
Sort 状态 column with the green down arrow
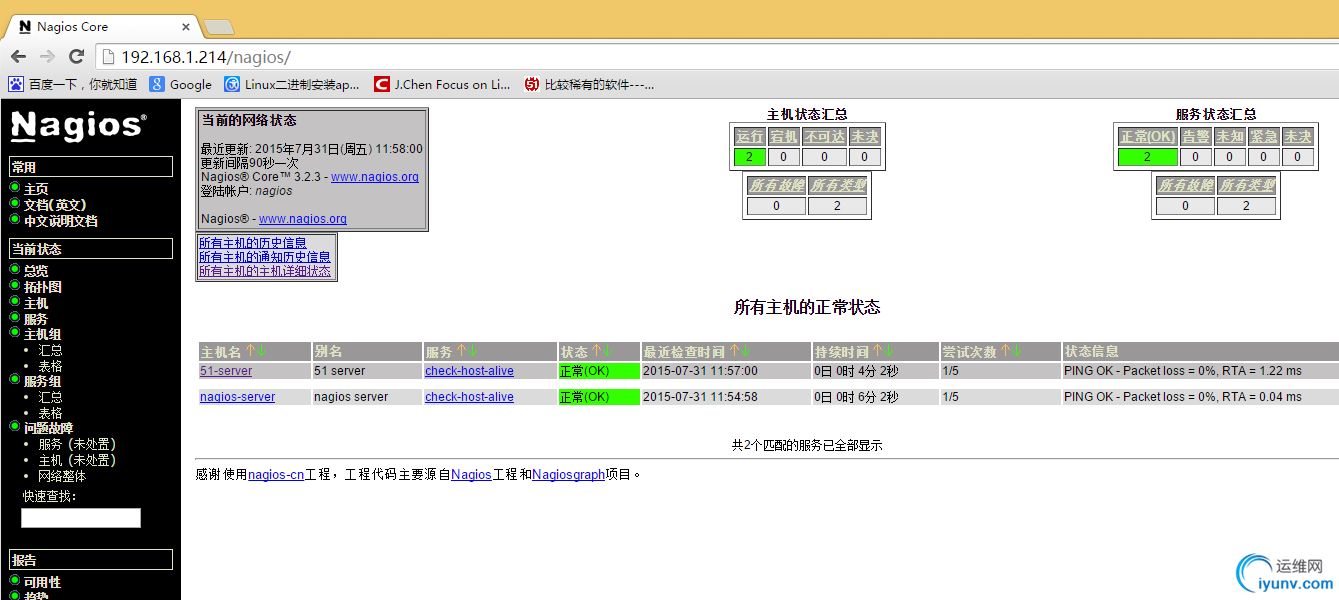608,352
